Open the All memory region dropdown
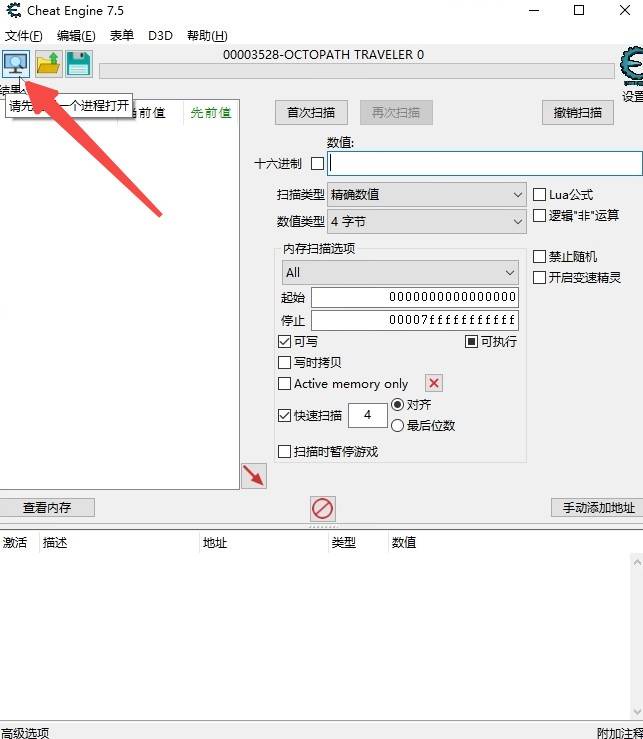Viewport: 643px width, 739px height. (x=400, y=272)
